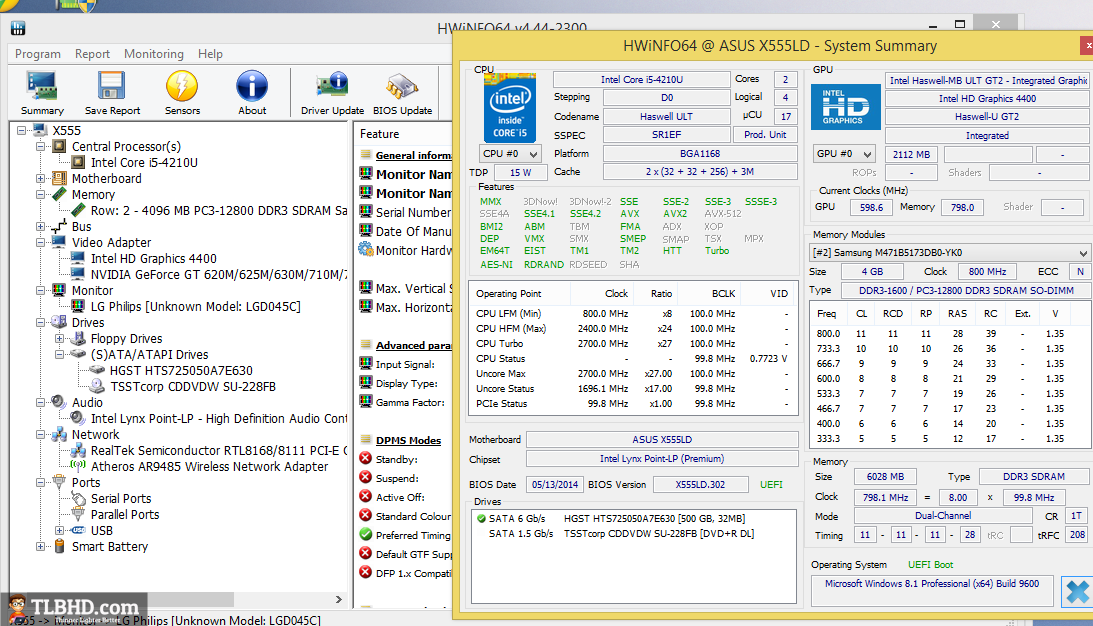Click the Driver Update icon
This screenshot has height=626, width=1093.
pos(332,86)
